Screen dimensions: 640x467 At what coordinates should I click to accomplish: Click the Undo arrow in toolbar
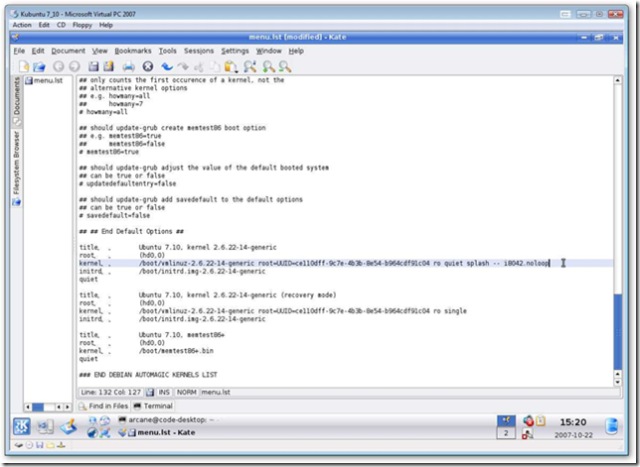click(x=168, y=66)
